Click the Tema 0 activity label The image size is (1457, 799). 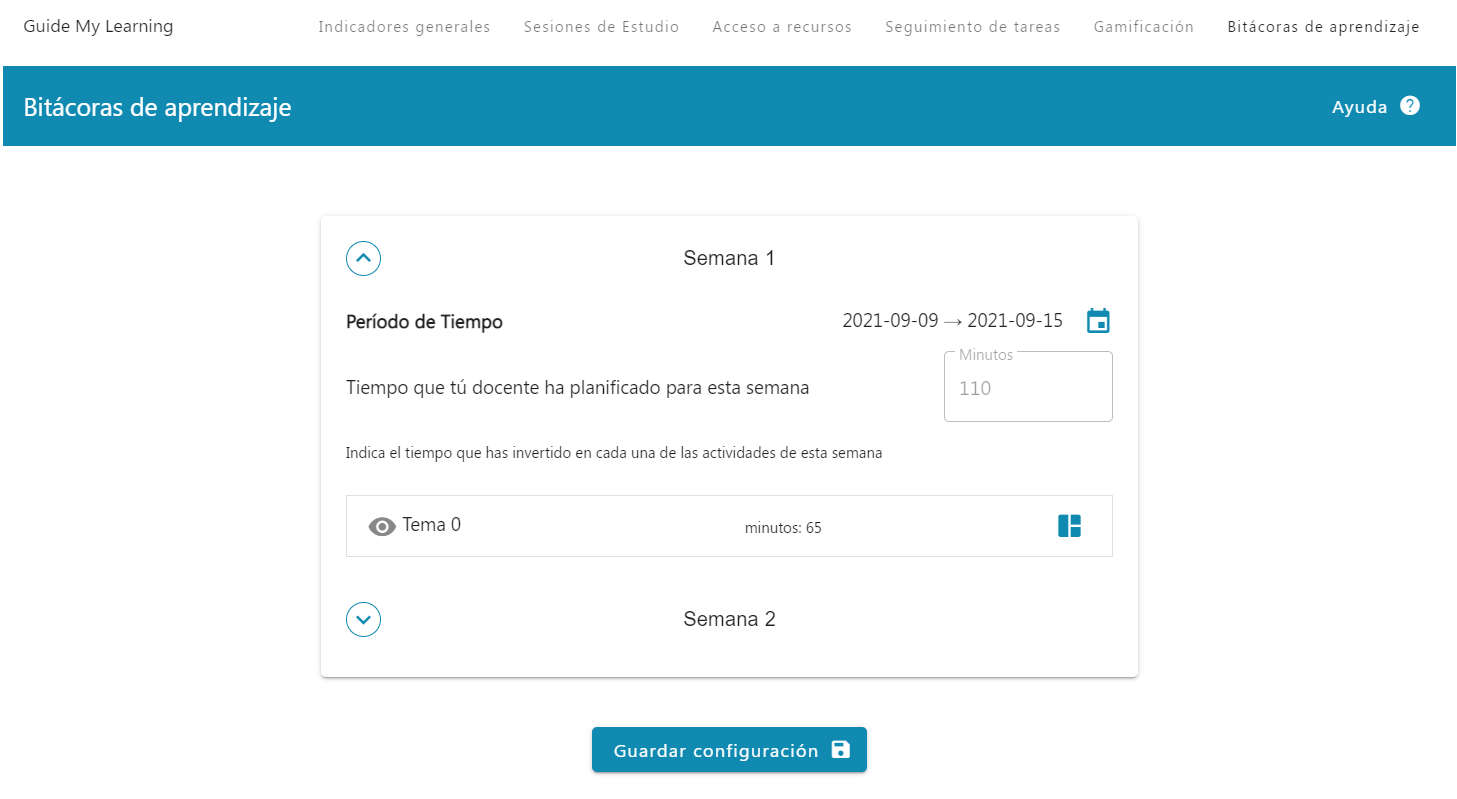point(432,525)
